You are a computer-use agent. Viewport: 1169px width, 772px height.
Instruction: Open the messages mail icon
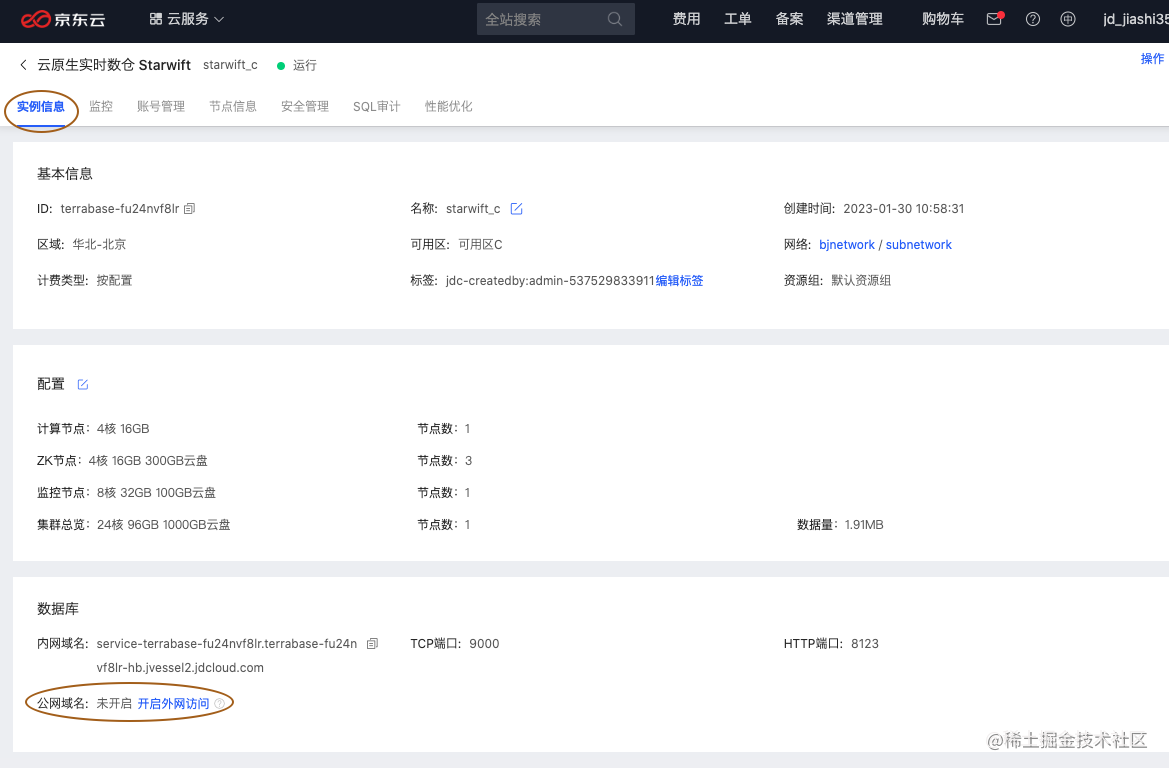pyautogui.click(x=995, y=19)
